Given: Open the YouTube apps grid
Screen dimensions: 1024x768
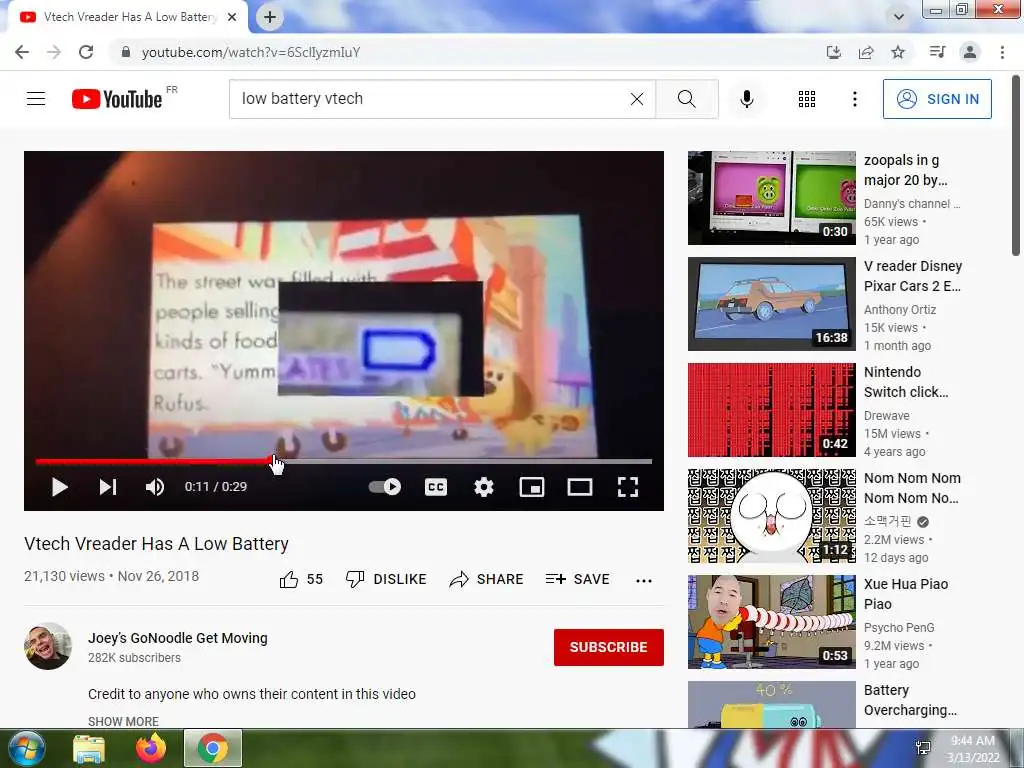Looking at the screenshot, I should click(807, 99).
